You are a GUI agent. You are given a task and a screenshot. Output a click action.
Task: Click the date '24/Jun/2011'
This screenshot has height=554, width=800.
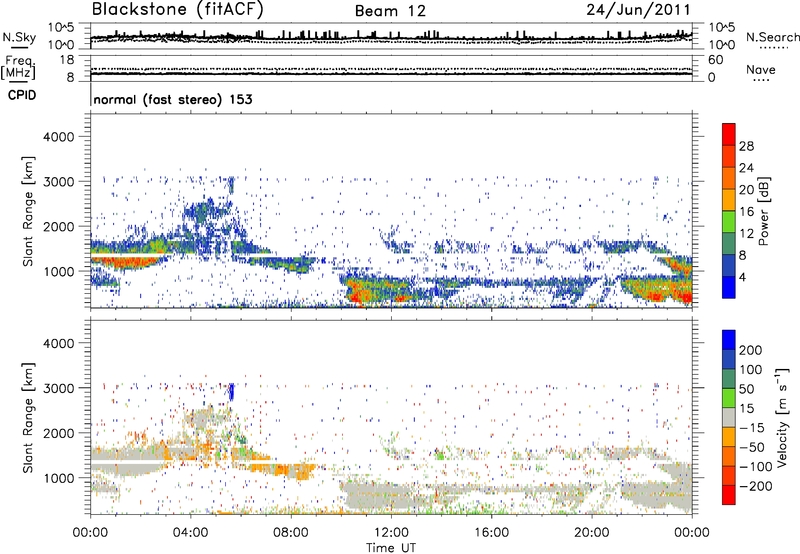[638, 10]
